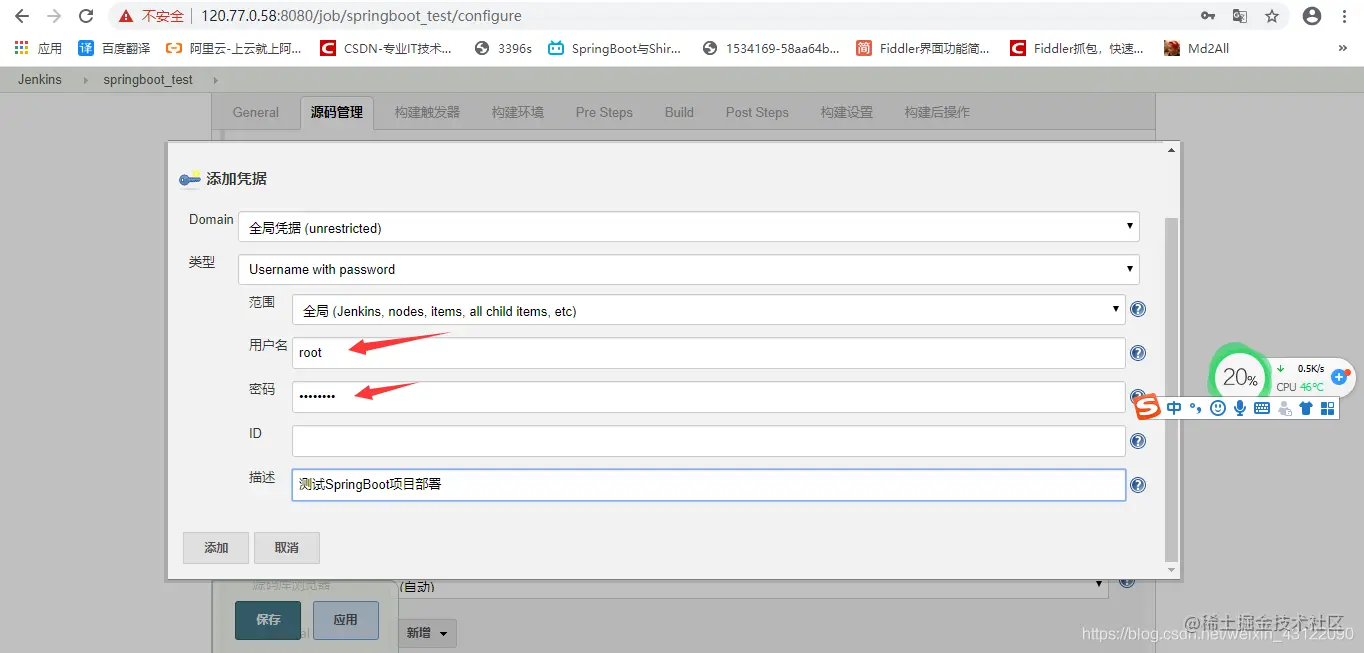
Task: Click the translate page icon
Action: (1240, 16)
